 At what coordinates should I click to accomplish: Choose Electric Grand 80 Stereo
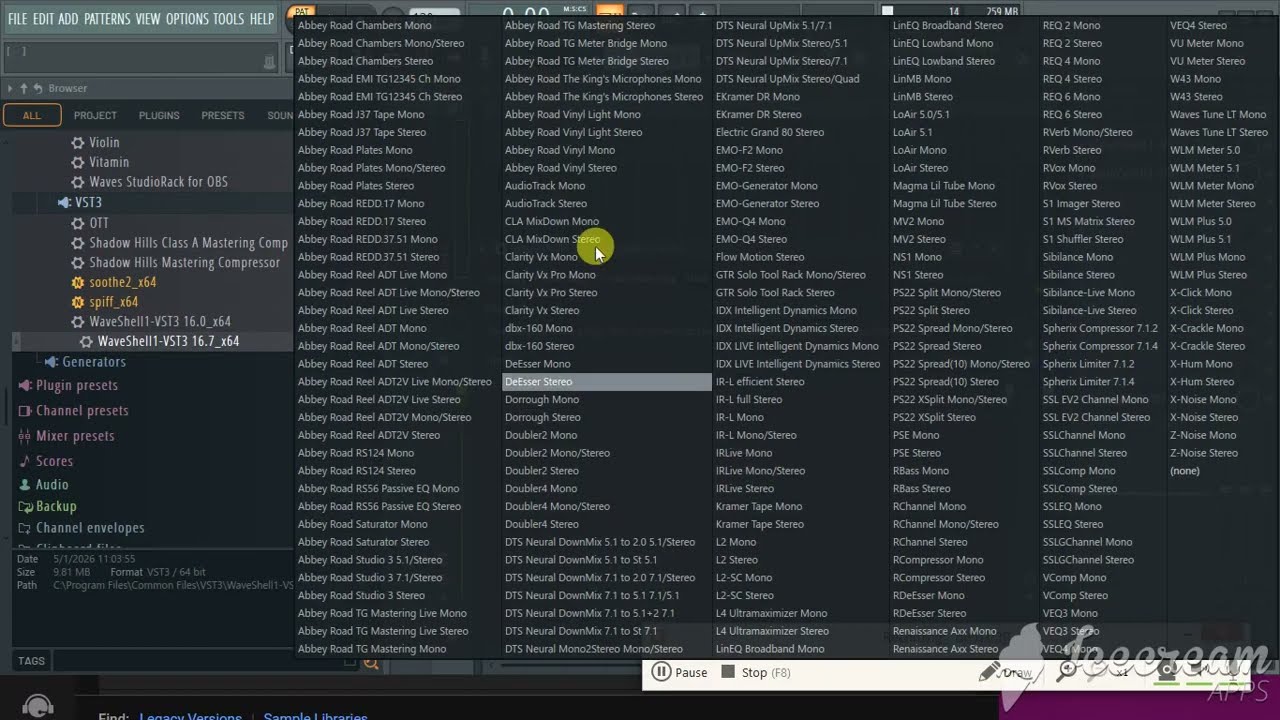coord(770,132)
